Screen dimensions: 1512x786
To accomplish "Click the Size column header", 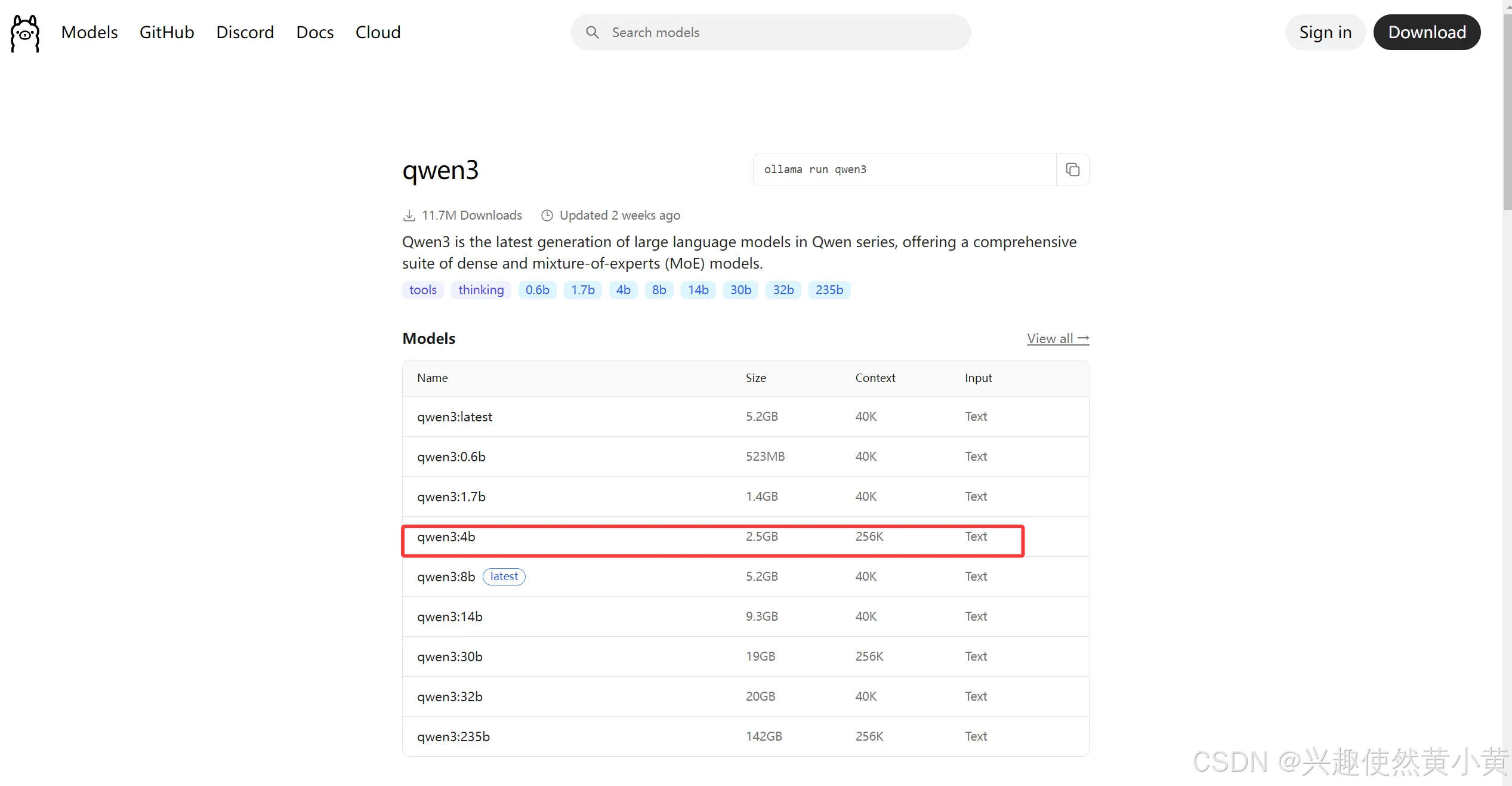I will click(x=755, y=378).
